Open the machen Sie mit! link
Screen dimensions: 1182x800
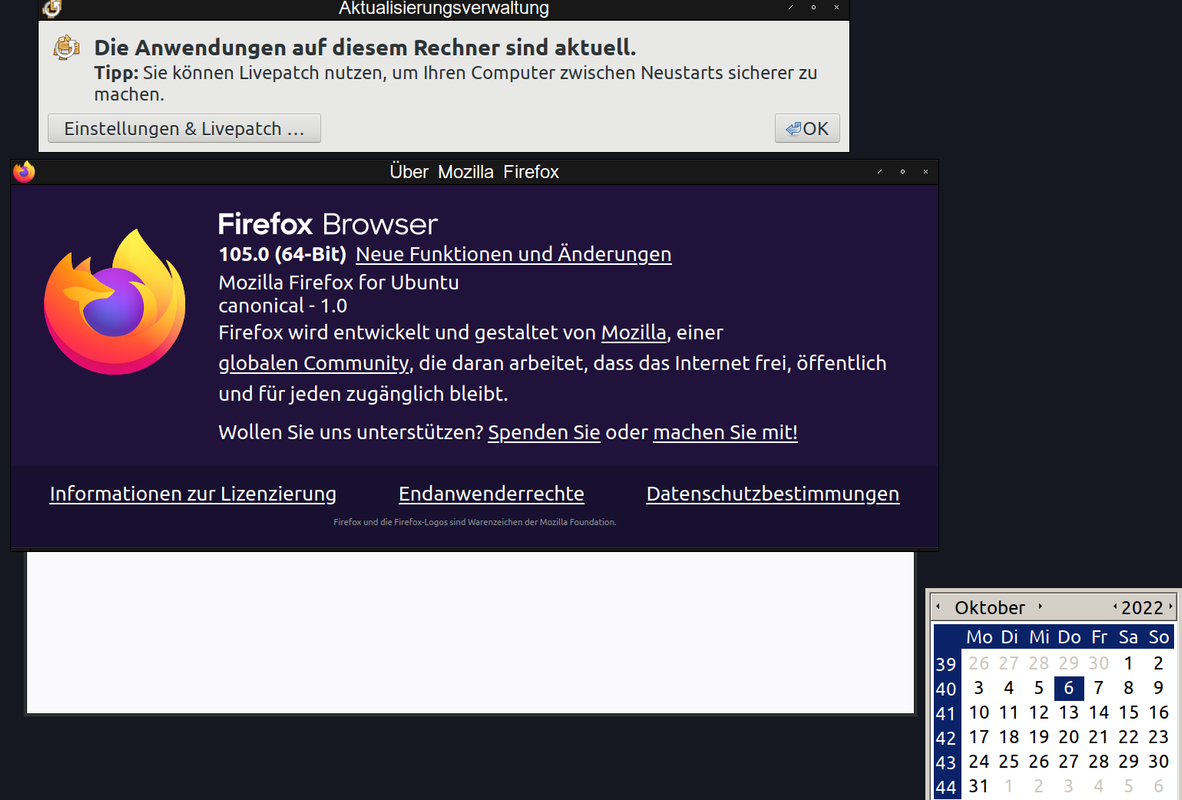point(725,432)
